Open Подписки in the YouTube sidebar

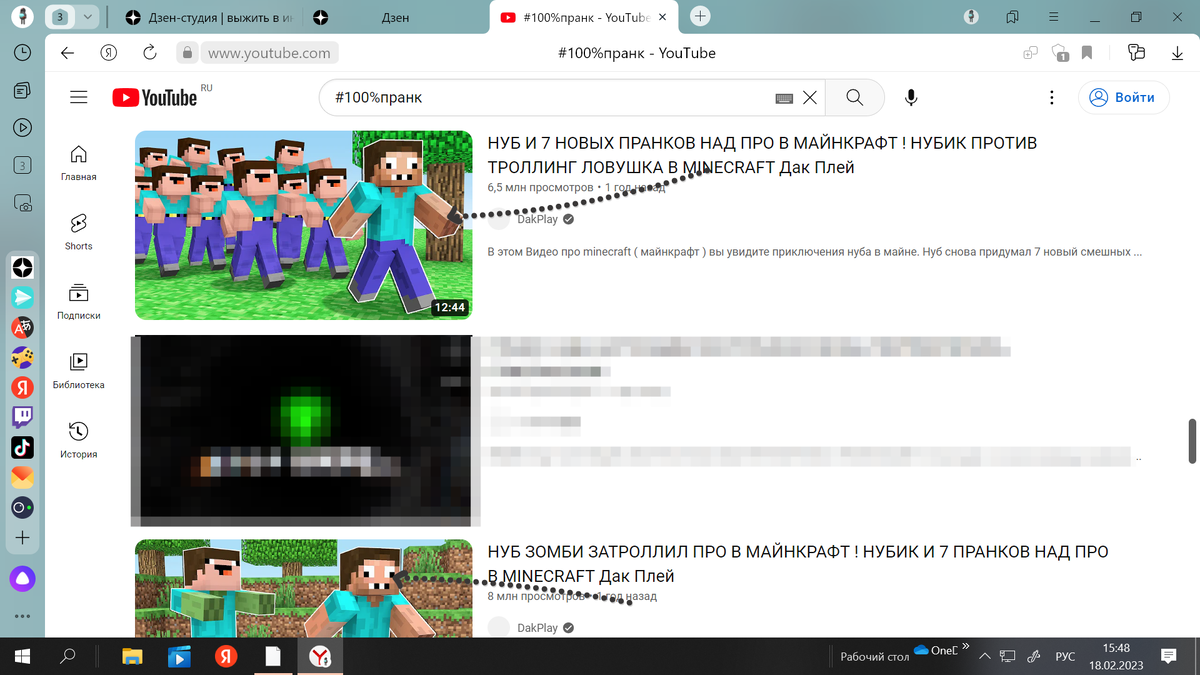[77, 300]
